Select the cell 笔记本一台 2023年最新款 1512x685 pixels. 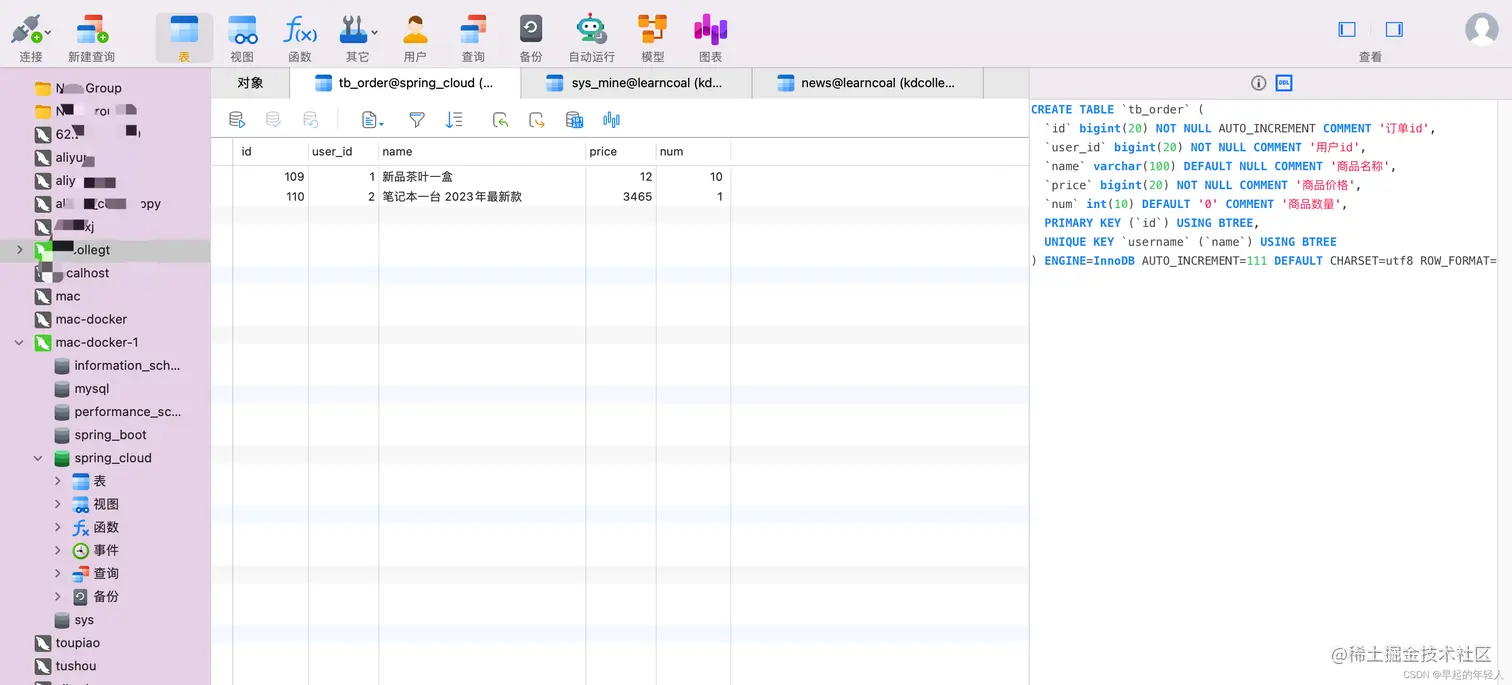(x=482, y=197)
